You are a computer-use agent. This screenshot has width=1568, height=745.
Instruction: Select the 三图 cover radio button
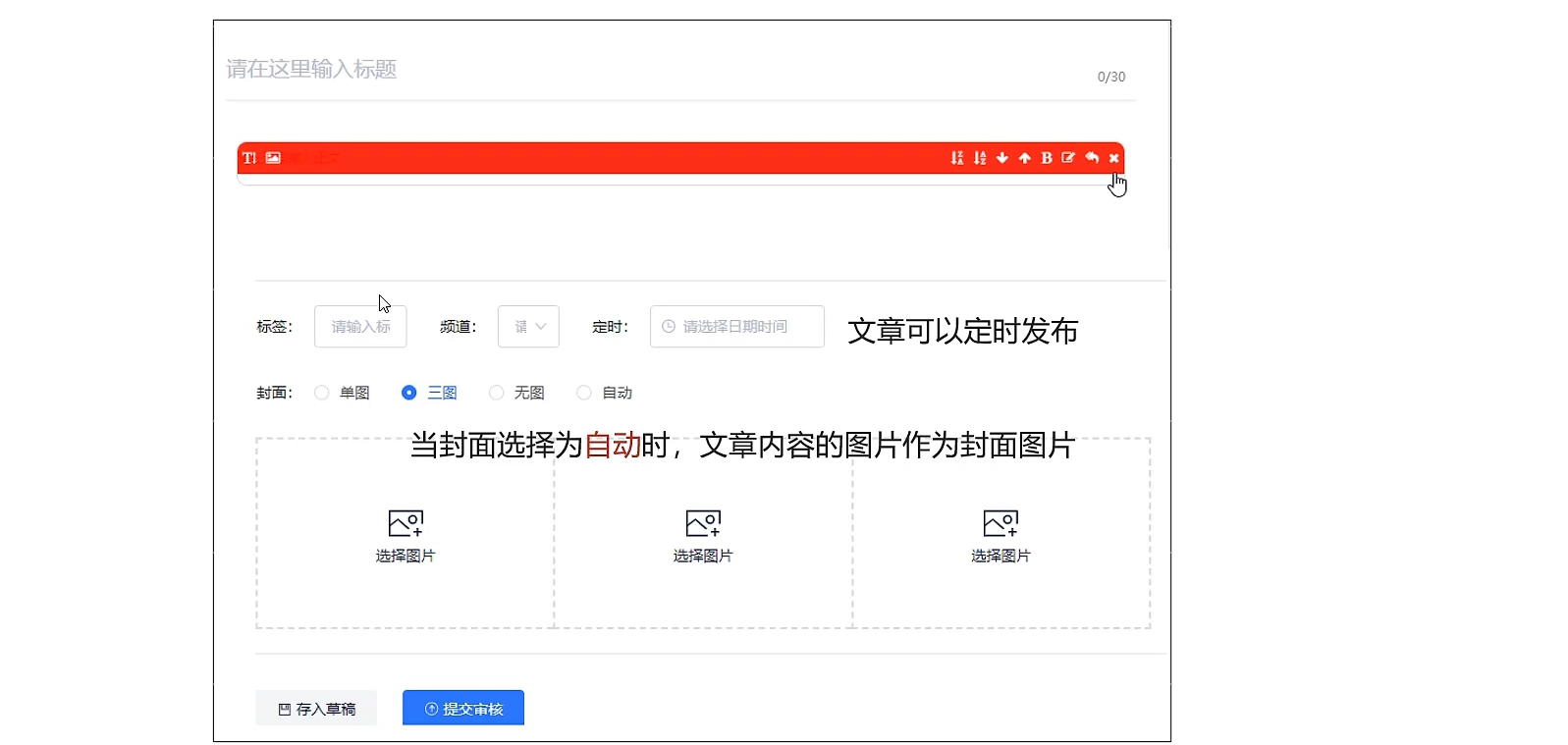click(x=409, y=393)
